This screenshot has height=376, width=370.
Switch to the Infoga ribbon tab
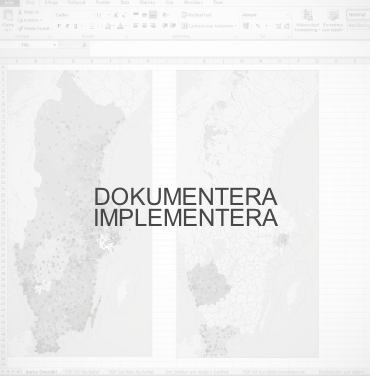[x=51, y=2]
